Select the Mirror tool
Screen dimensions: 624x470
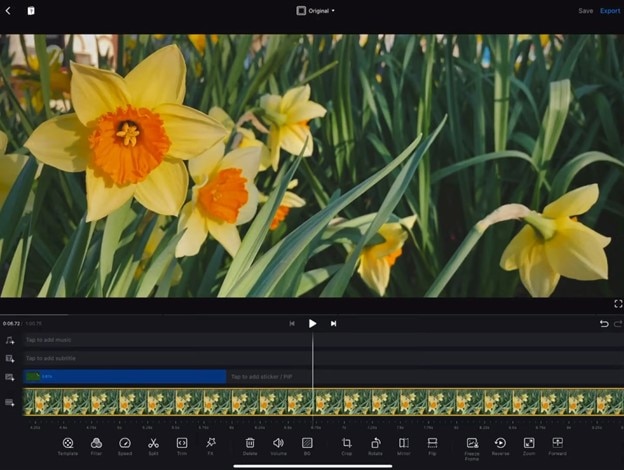(404, 446)
